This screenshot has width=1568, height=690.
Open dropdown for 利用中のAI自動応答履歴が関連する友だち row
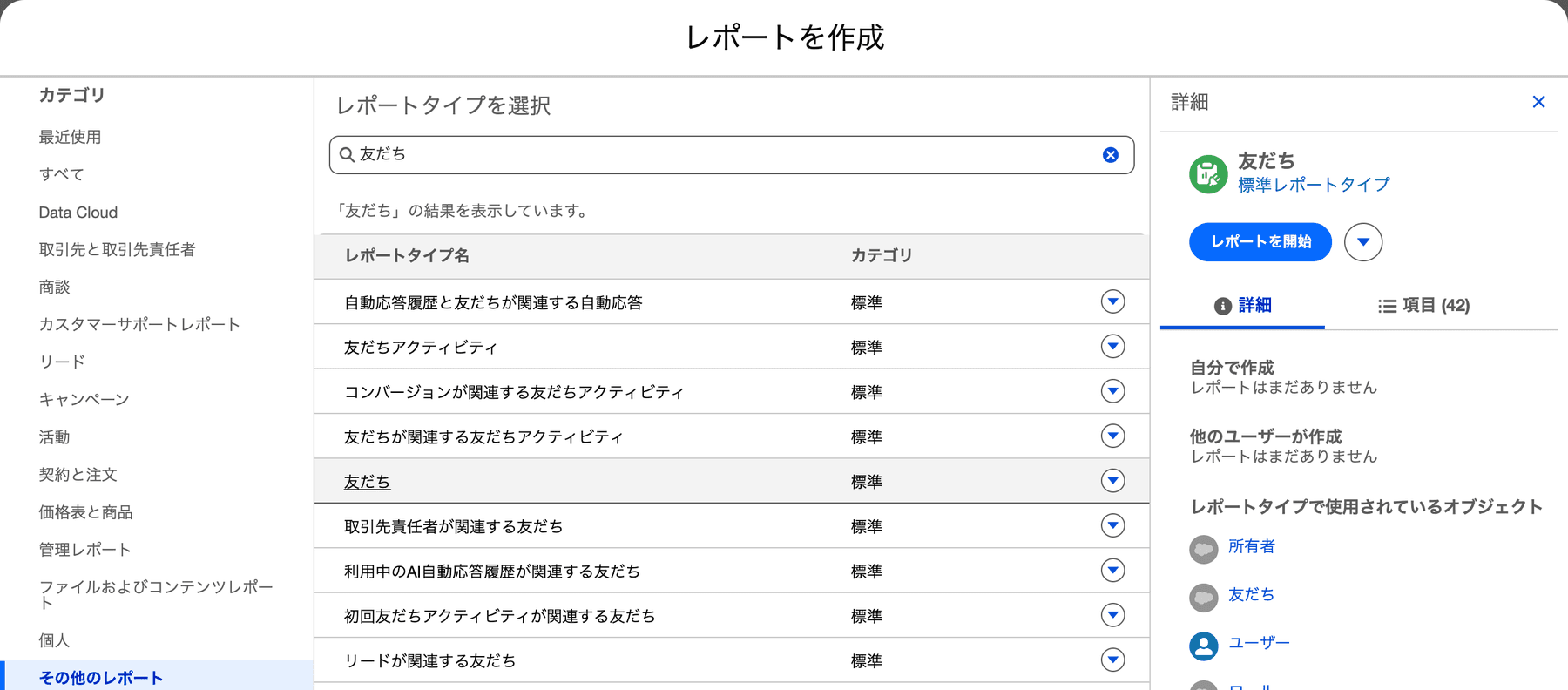(x=1112, y=571)
